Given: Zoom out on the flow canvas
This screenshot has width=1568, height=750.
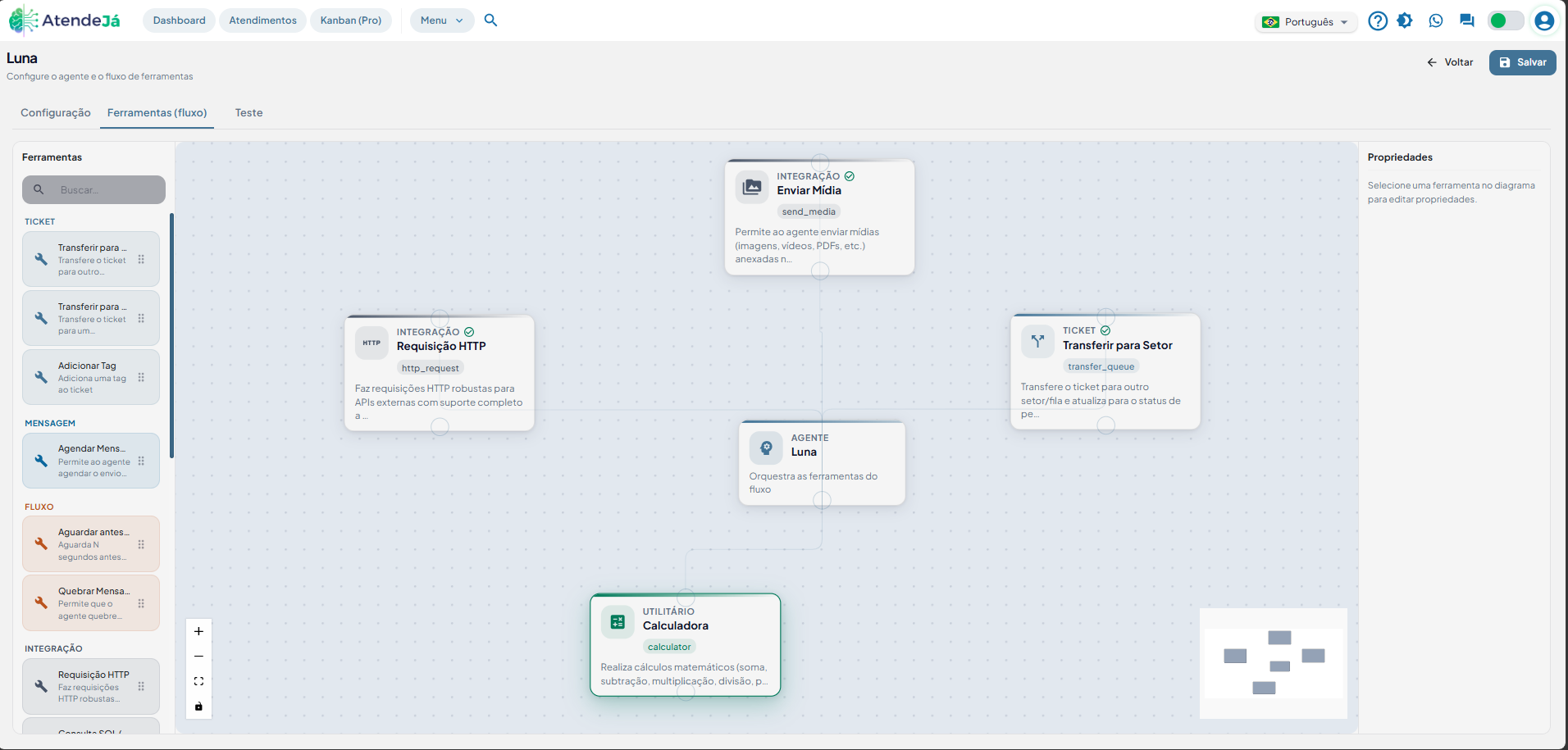Looking at the screenshot, I should point(198,656).
